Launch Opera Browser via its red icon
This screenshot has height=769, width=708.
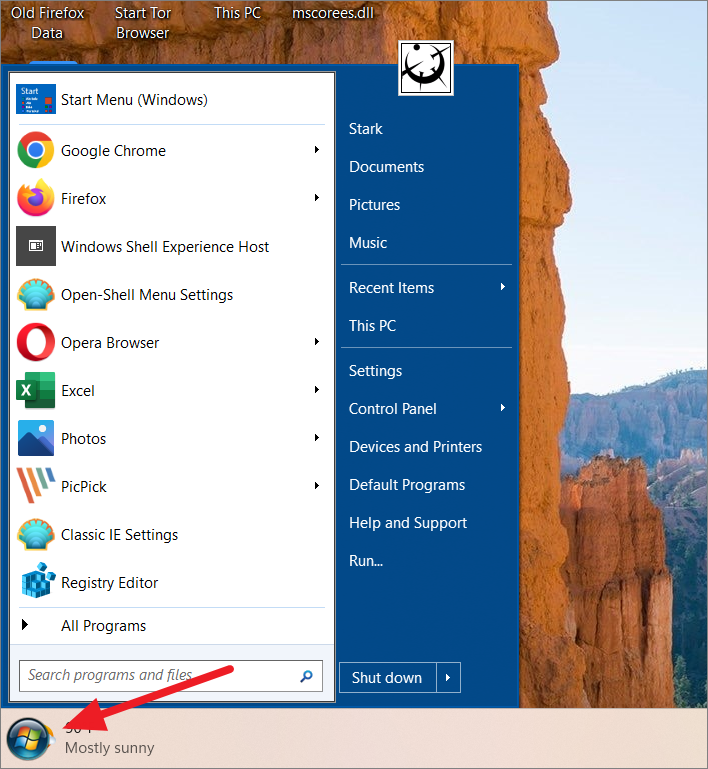tap(36, 343)
